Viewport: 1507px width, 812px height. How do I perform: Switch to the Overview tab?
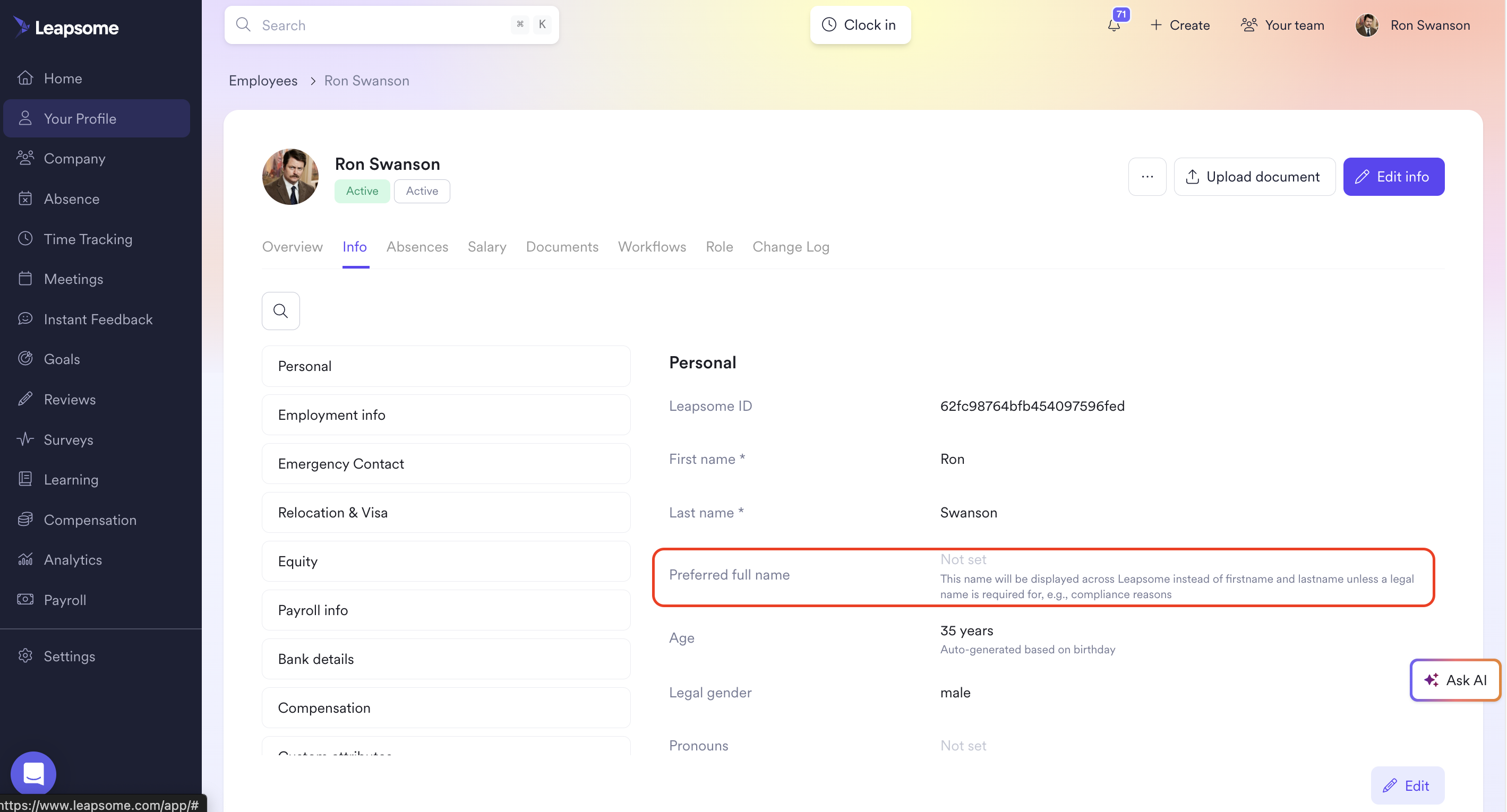pos(293,247)
